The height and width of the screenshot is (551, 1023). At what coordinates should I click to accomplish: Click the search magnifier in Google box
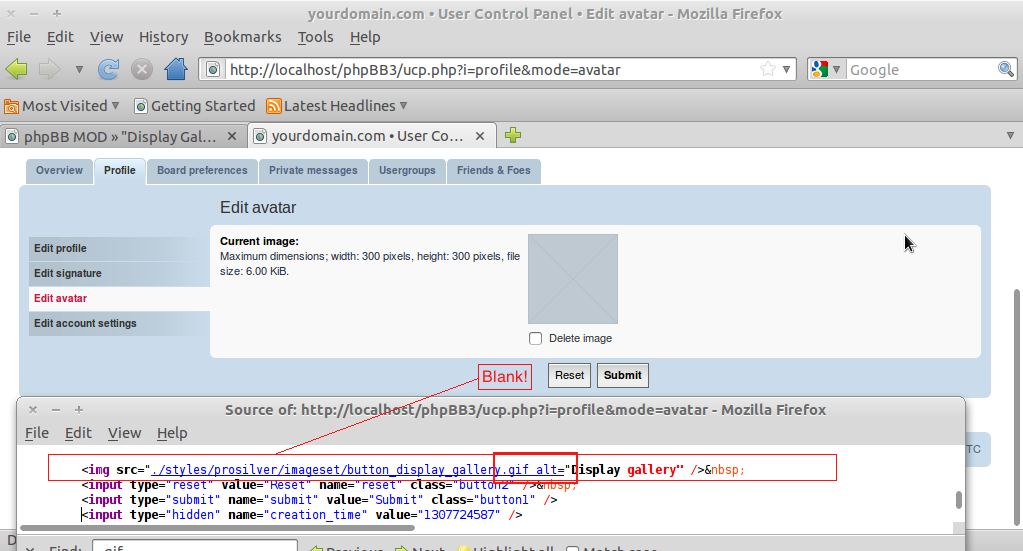click(1006, 70)
